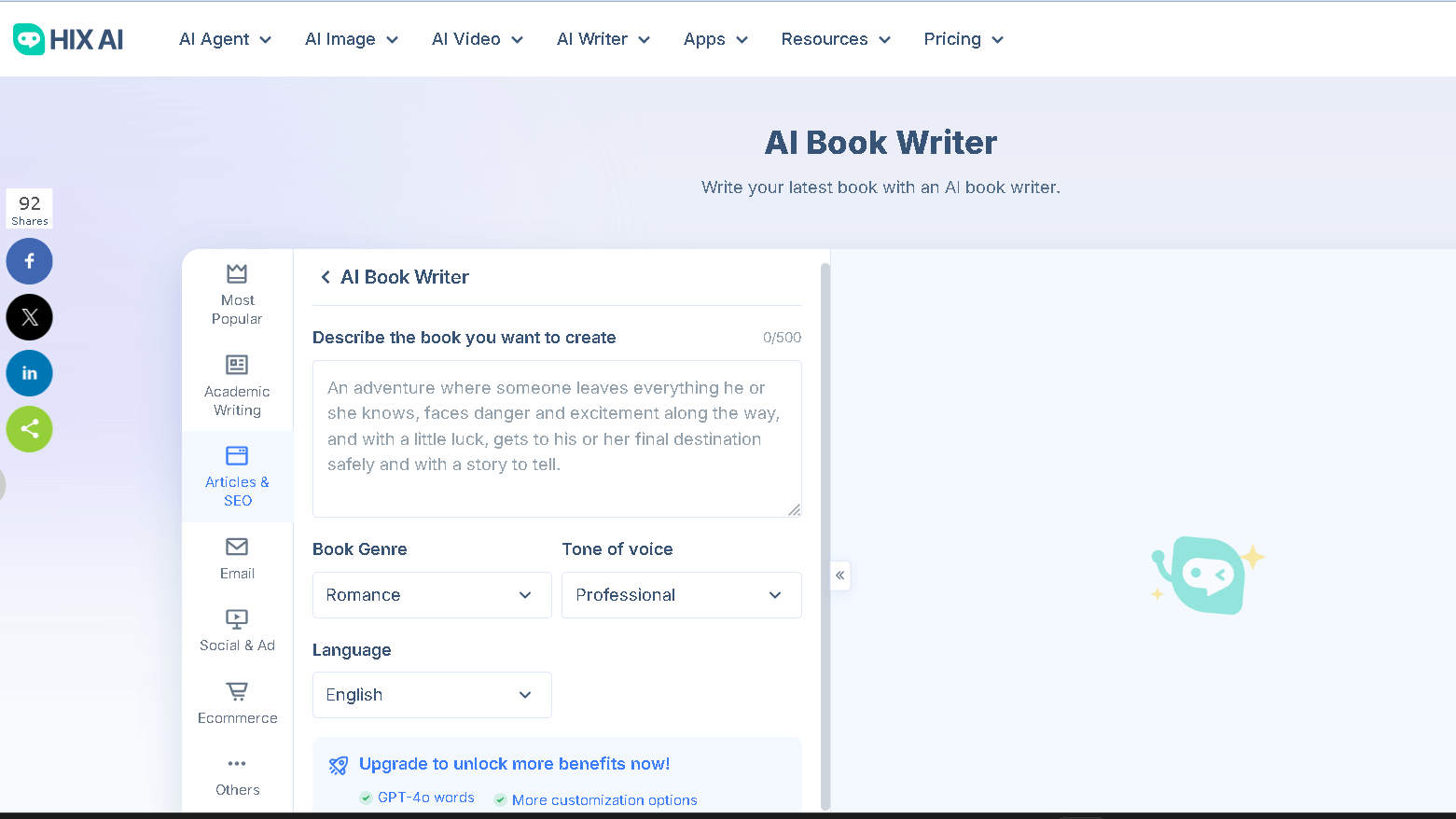This screenshot has height=819, width=1456.
Task: Share the page on Facebook
Action: (x=29, y=261)
